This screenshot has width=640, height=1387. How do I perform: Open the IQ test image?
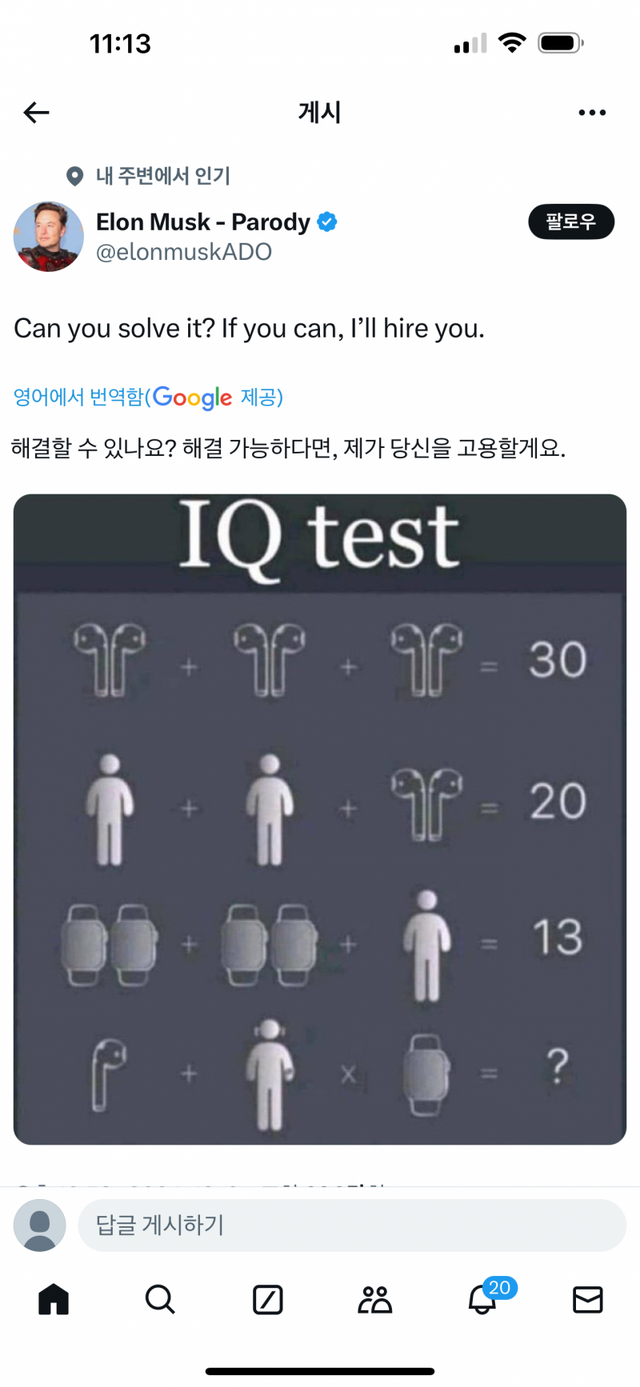coord(320,818)
